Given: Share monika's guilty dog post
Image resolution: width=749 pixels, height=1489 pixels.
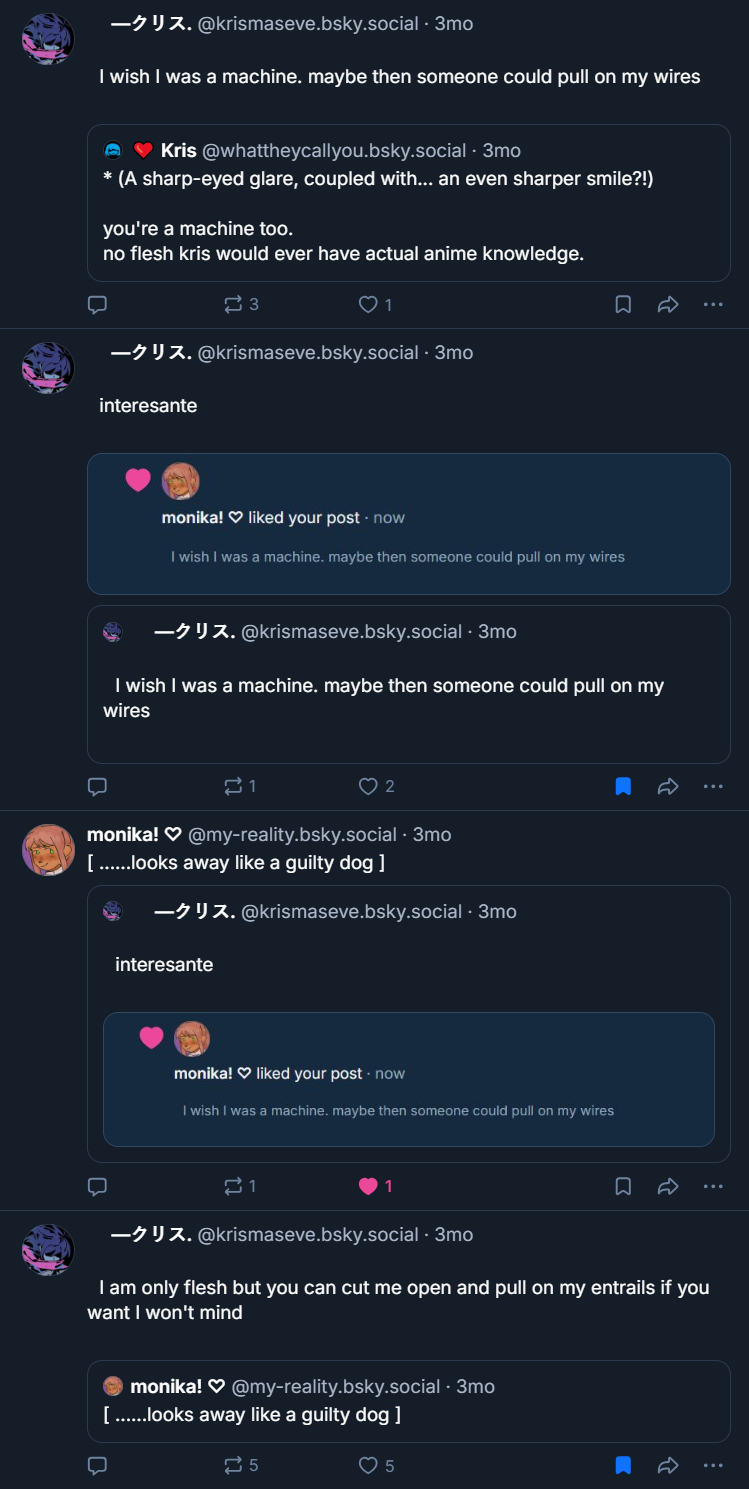Looking at the screenshot, I should pos(668,1186).
